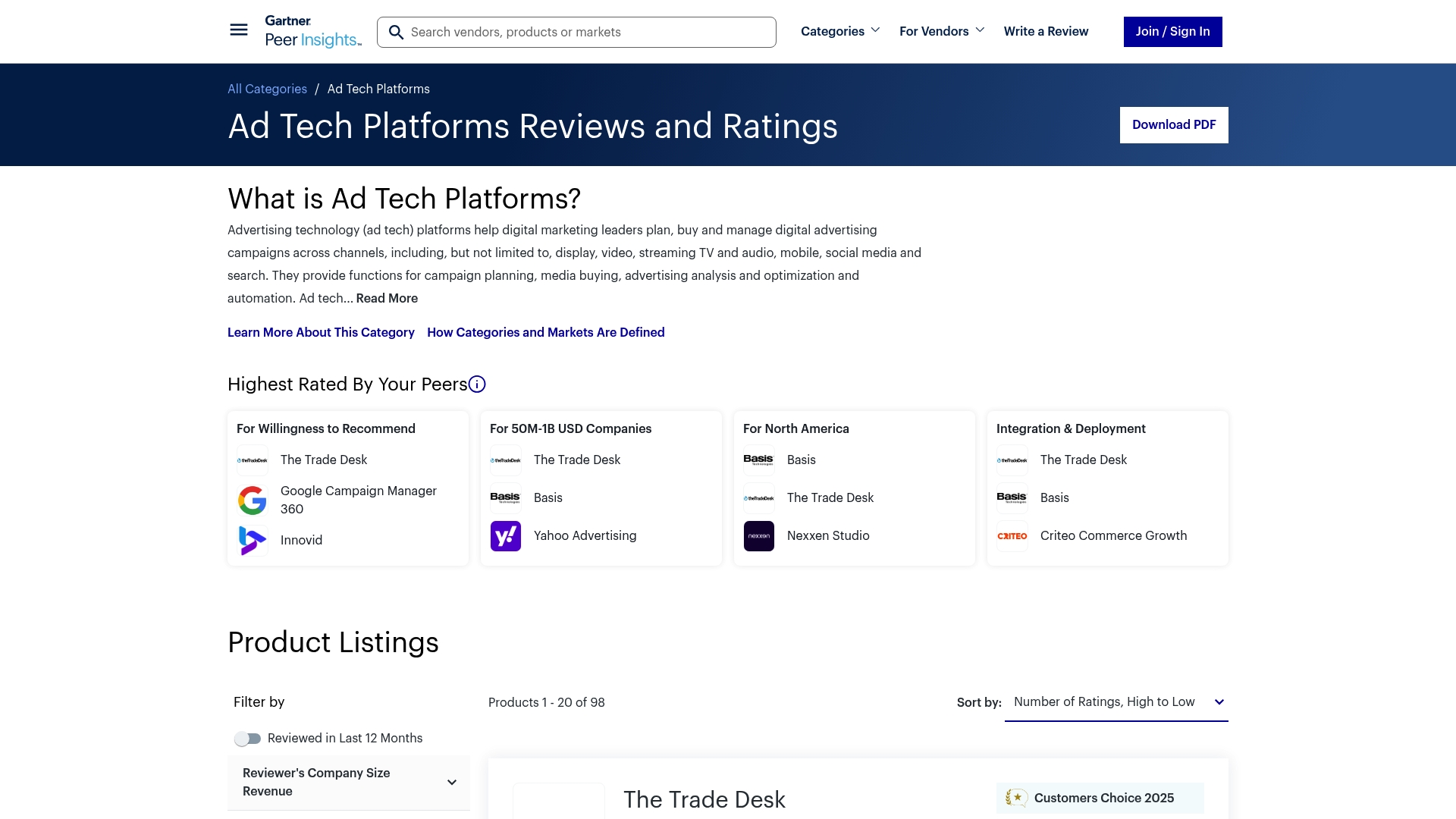Expand Reviewer's Company Size Revenue filter
Screen dimensions: 1456x819
(349, 783)
